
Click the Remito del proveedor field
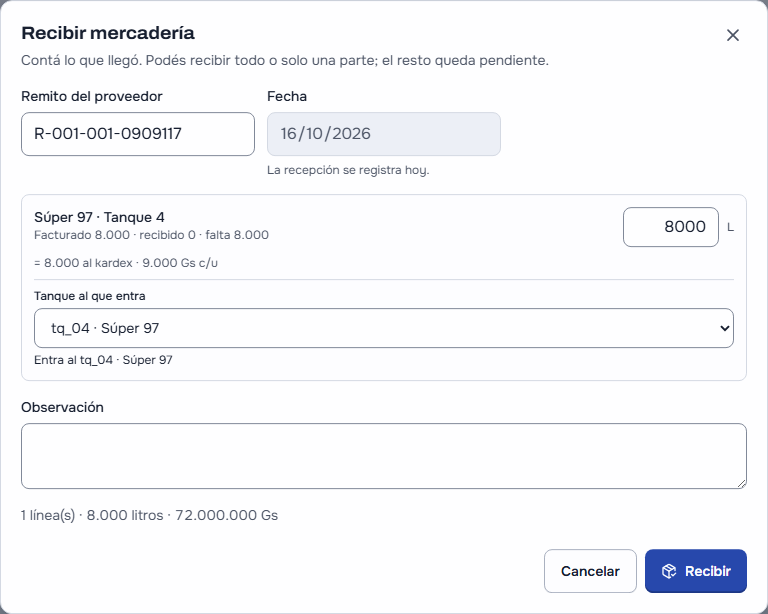click(x=138, y=134)
